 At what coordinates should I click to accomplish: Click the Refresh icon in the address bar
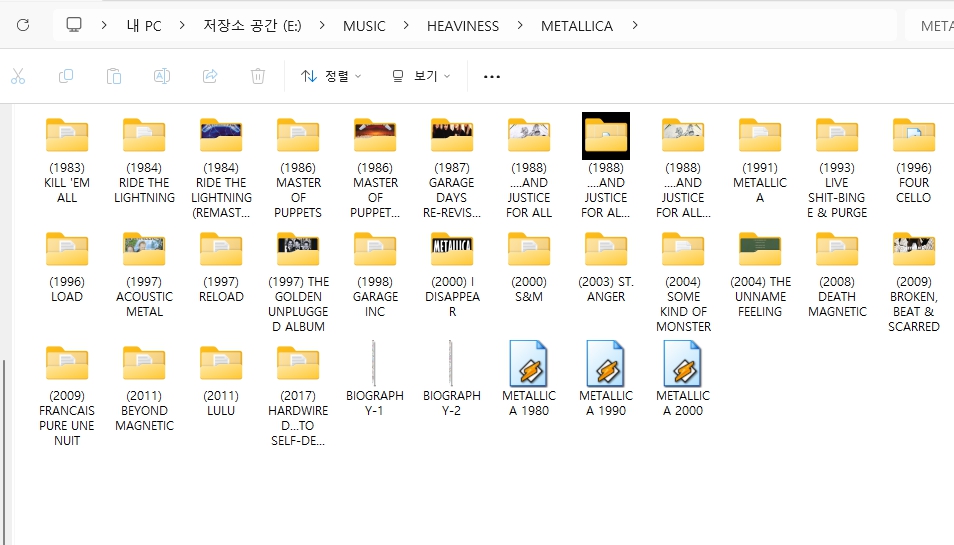(x=23, y=25)
